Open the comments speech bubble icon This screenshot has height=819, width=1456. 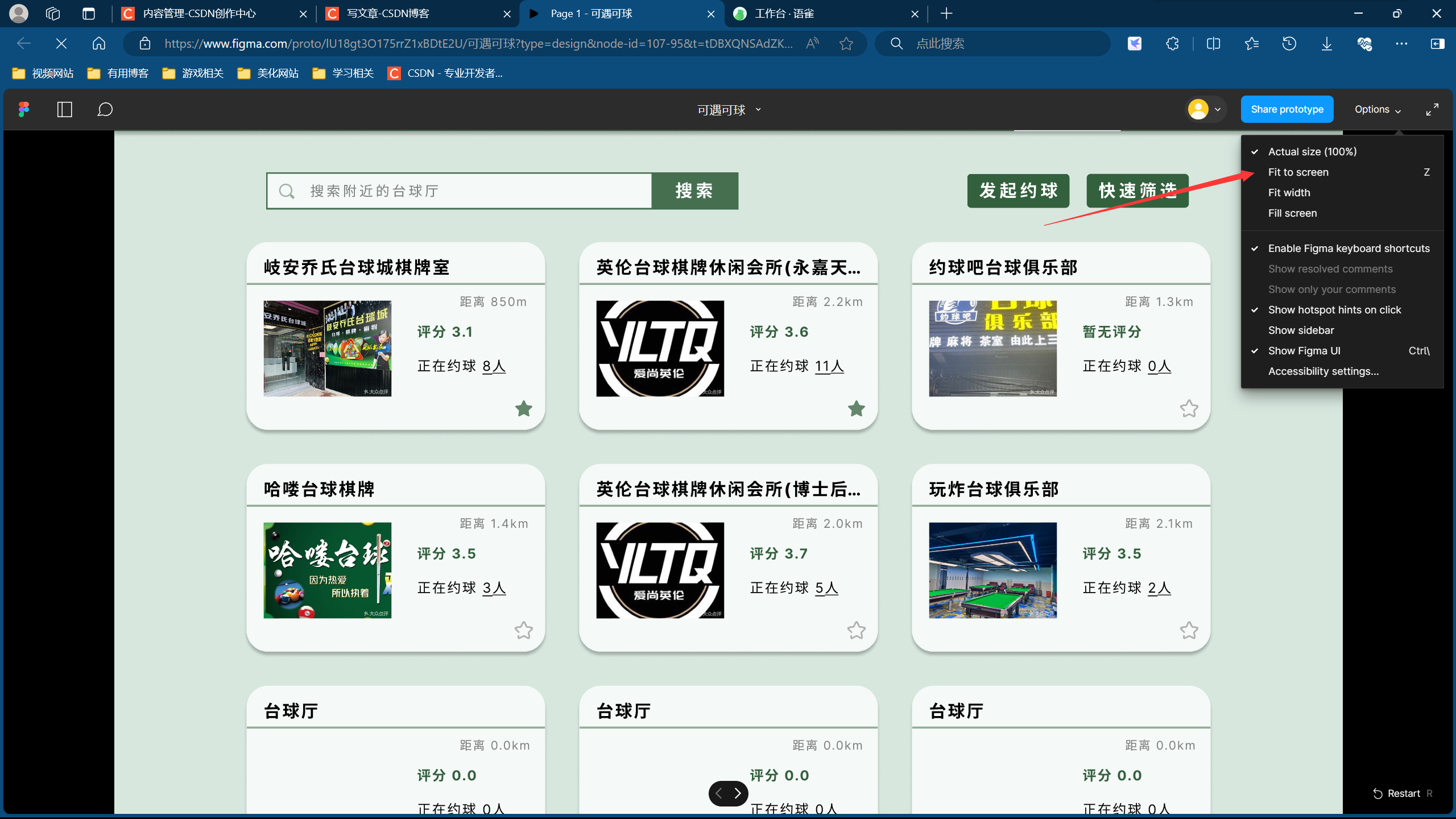pyautogui.click(x=105, y=109)
